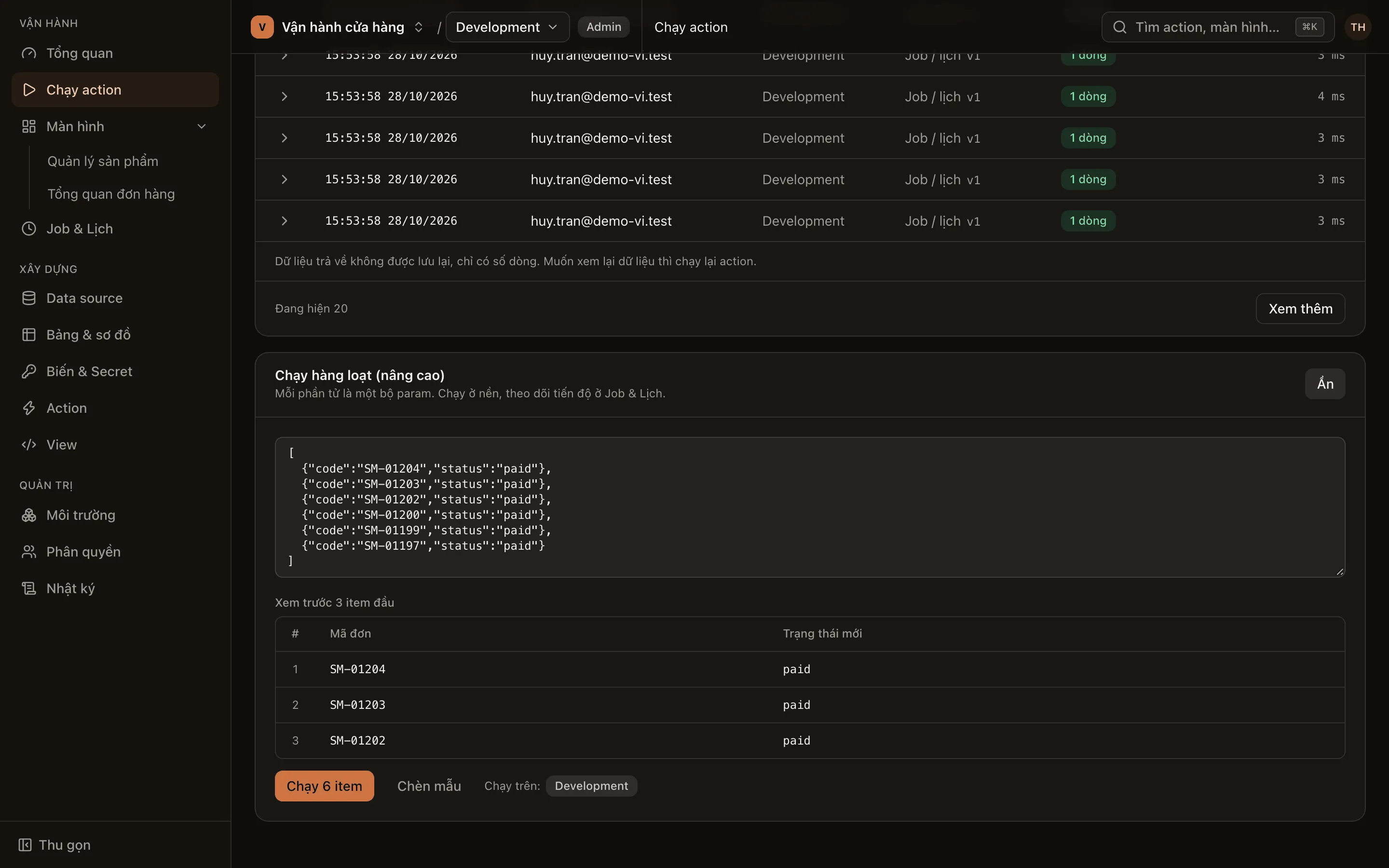Click the Development badge next to Chạy trên

591,786
